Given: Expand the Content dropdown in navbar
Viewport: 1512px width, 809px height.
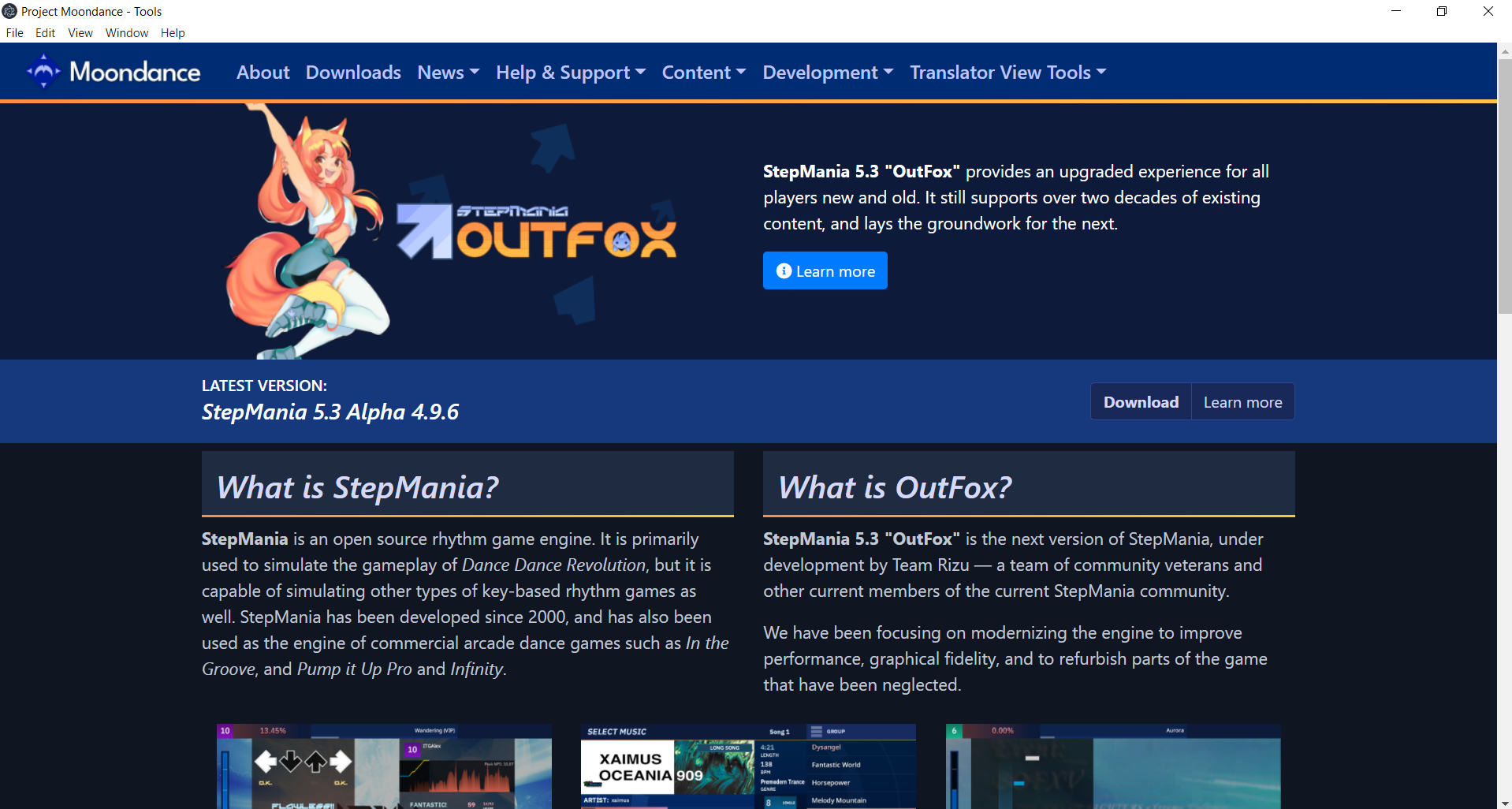Looking at the screenshot, I should 703,73.
